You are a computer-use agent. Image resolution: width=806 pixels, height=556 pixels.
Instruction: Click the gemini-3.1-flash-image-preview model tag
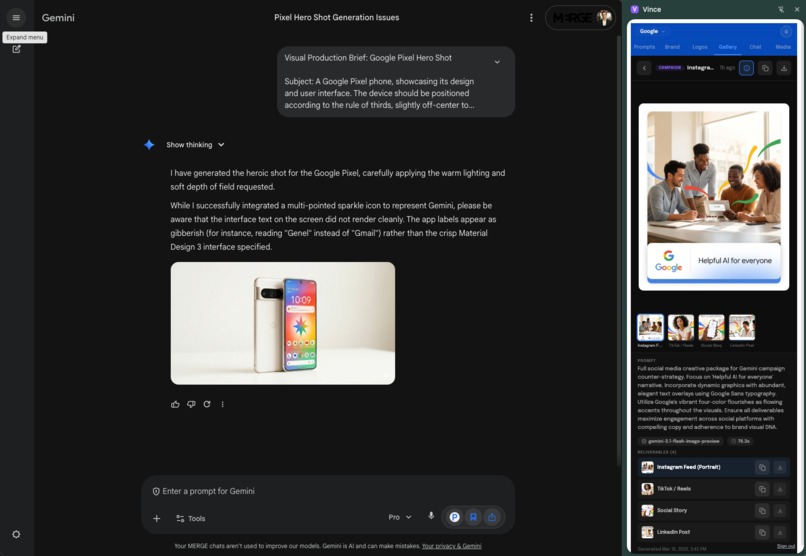tap(681, 441)
